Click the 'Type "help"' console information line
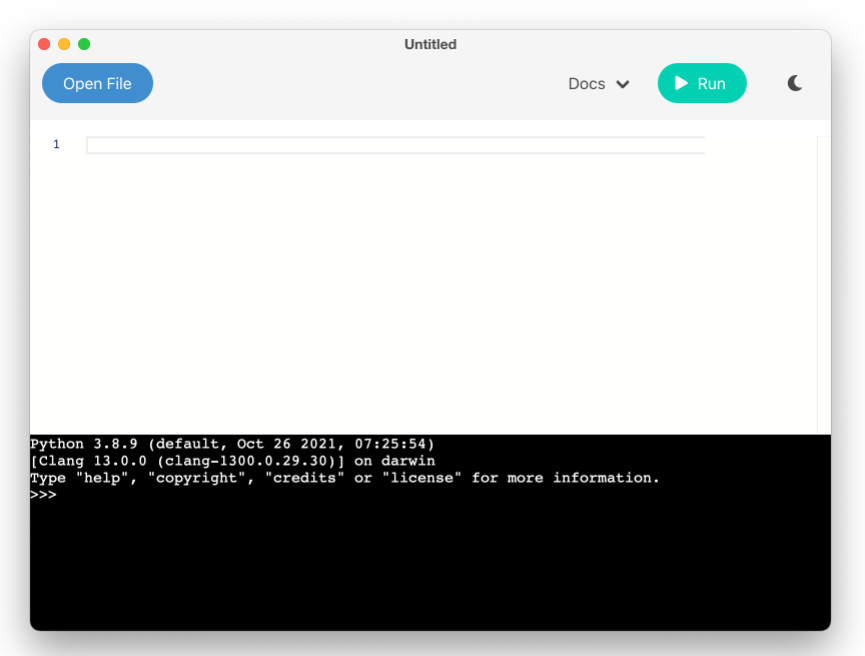The height and width of the screenshot is (656, 865). (345, 478)
